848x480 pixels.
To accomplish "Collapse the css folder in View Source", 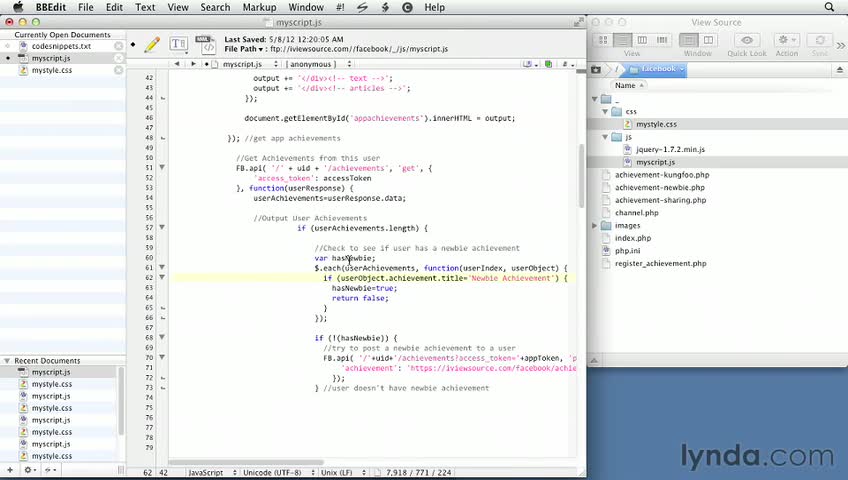I will (x=605, y=111).
